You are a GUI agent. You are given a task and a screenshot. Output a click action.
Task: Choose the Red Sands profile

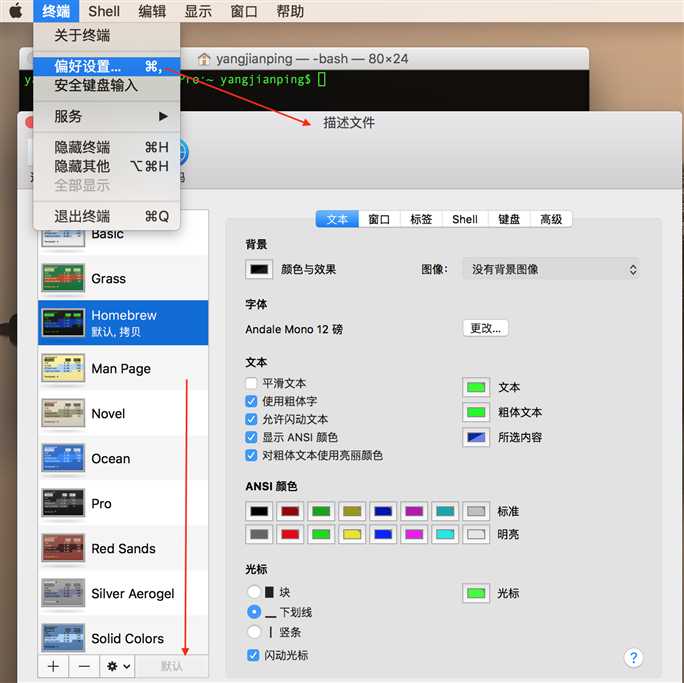click(123, 548)
